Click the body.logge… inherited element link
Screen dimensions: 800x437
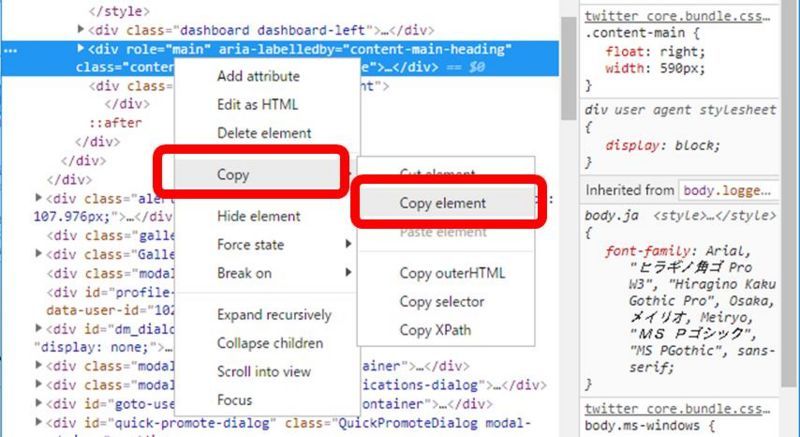[x=727, y=191]
